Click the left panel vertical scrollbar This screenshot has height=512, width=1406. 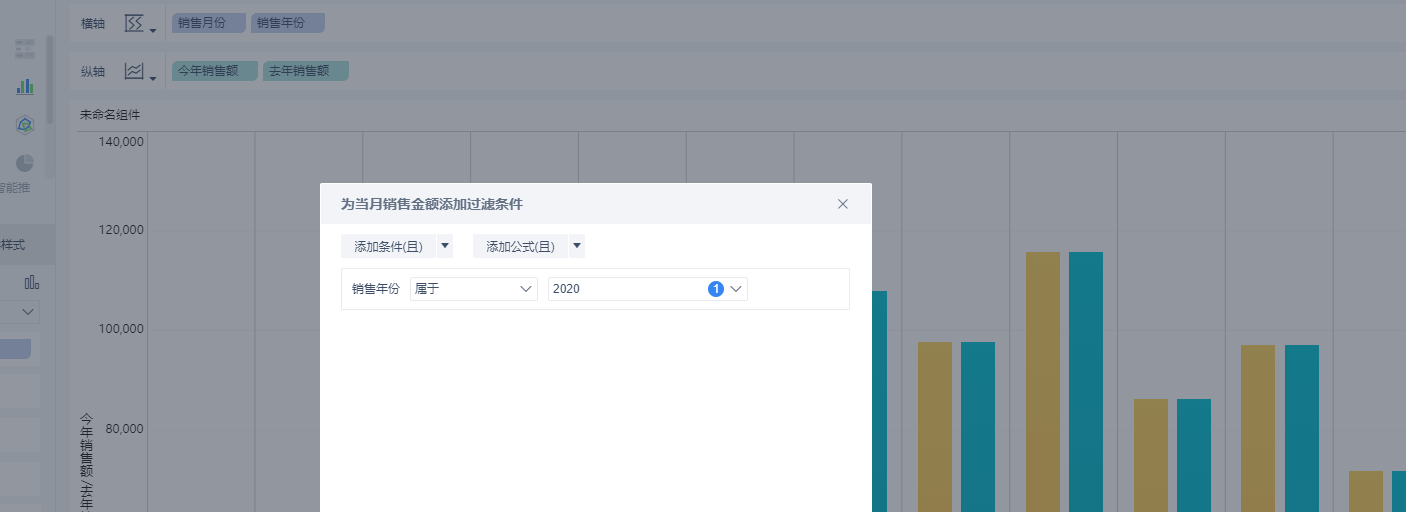pyautogui.click(x=49, y=80)
